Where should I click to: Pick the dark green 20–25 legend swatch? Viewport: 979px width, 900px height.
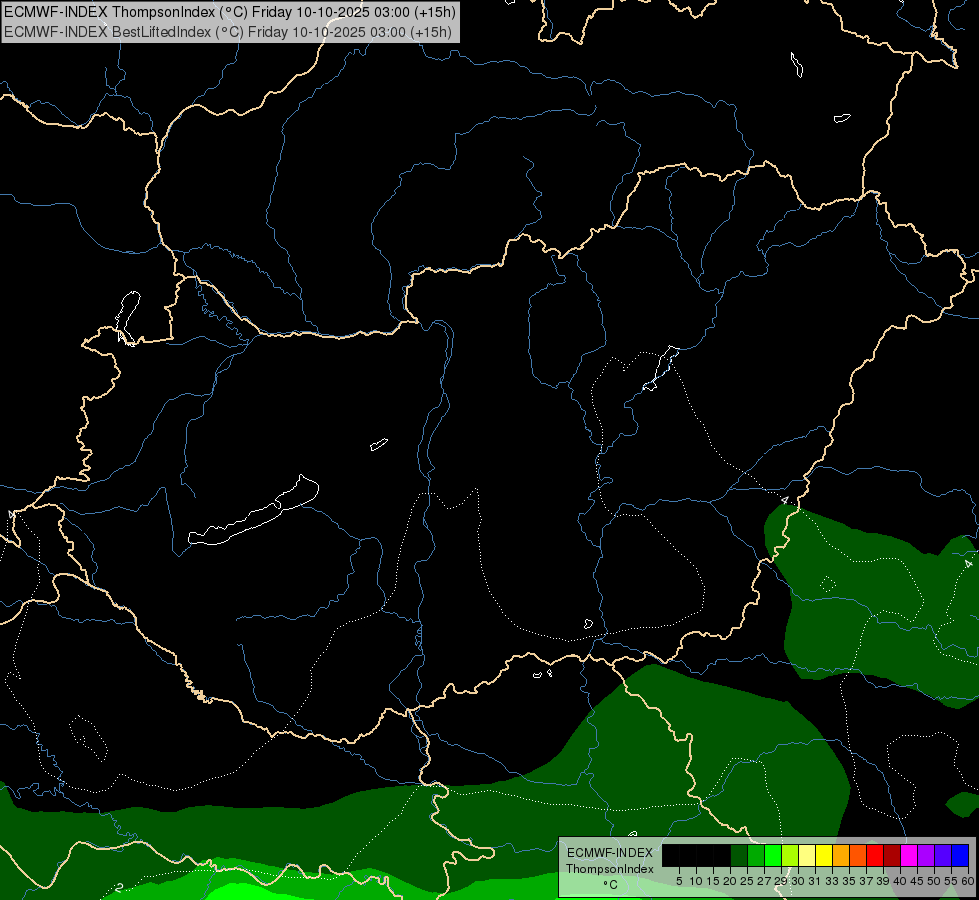(x=739, y=855)
